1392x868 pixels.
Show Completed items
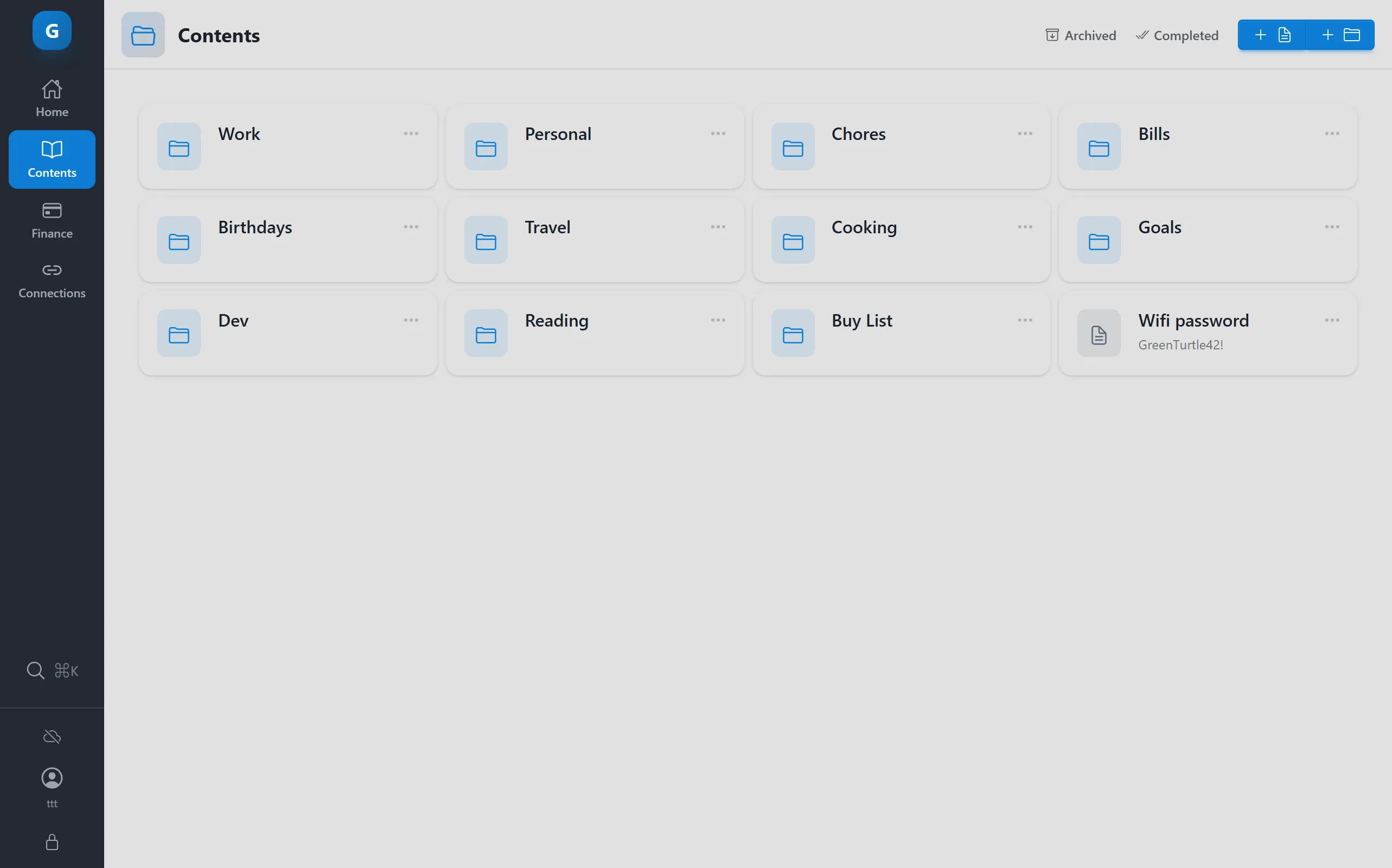pos(1177,35)
